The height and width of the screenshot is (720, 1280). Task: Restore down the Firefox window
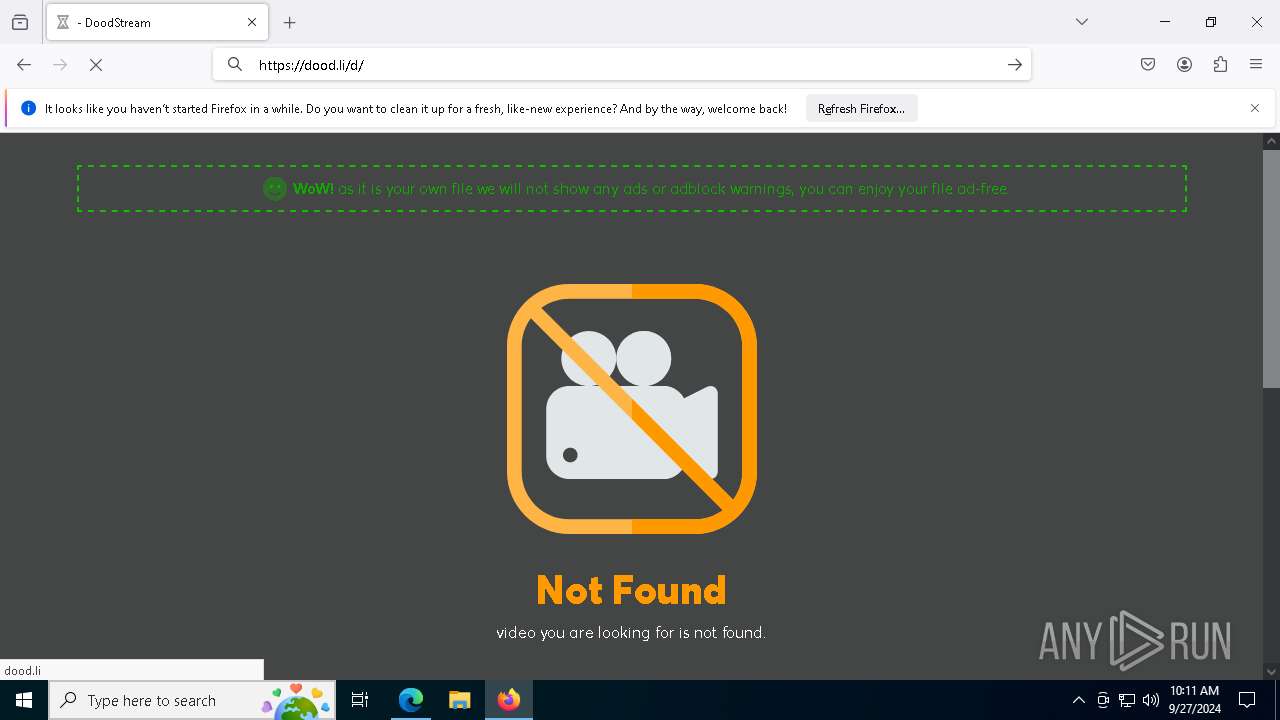1211,22
